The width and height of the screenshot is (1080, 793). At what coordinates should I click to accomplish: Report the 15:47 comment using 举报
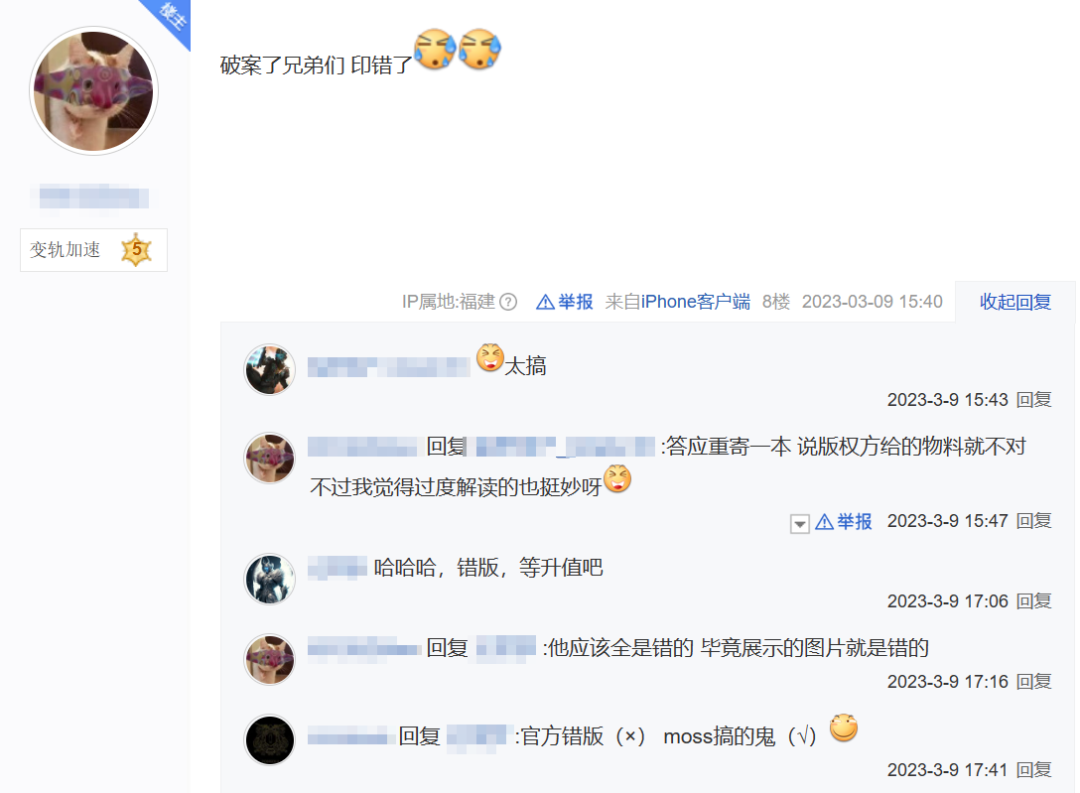[x=844, y=522]
